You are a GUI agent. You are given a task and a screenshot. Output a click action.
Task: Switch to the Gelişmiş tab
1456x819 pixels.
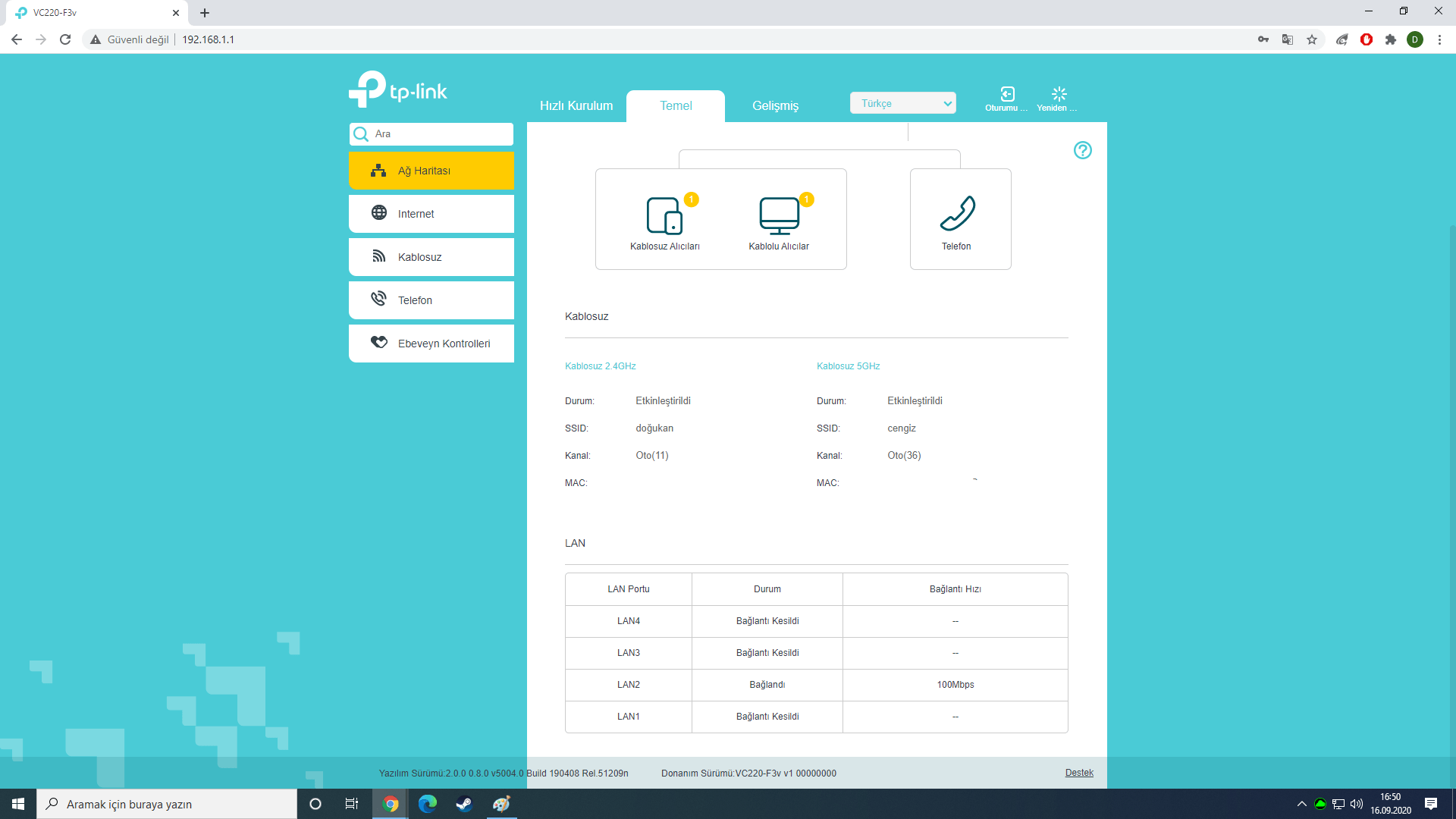click(775, 106)
